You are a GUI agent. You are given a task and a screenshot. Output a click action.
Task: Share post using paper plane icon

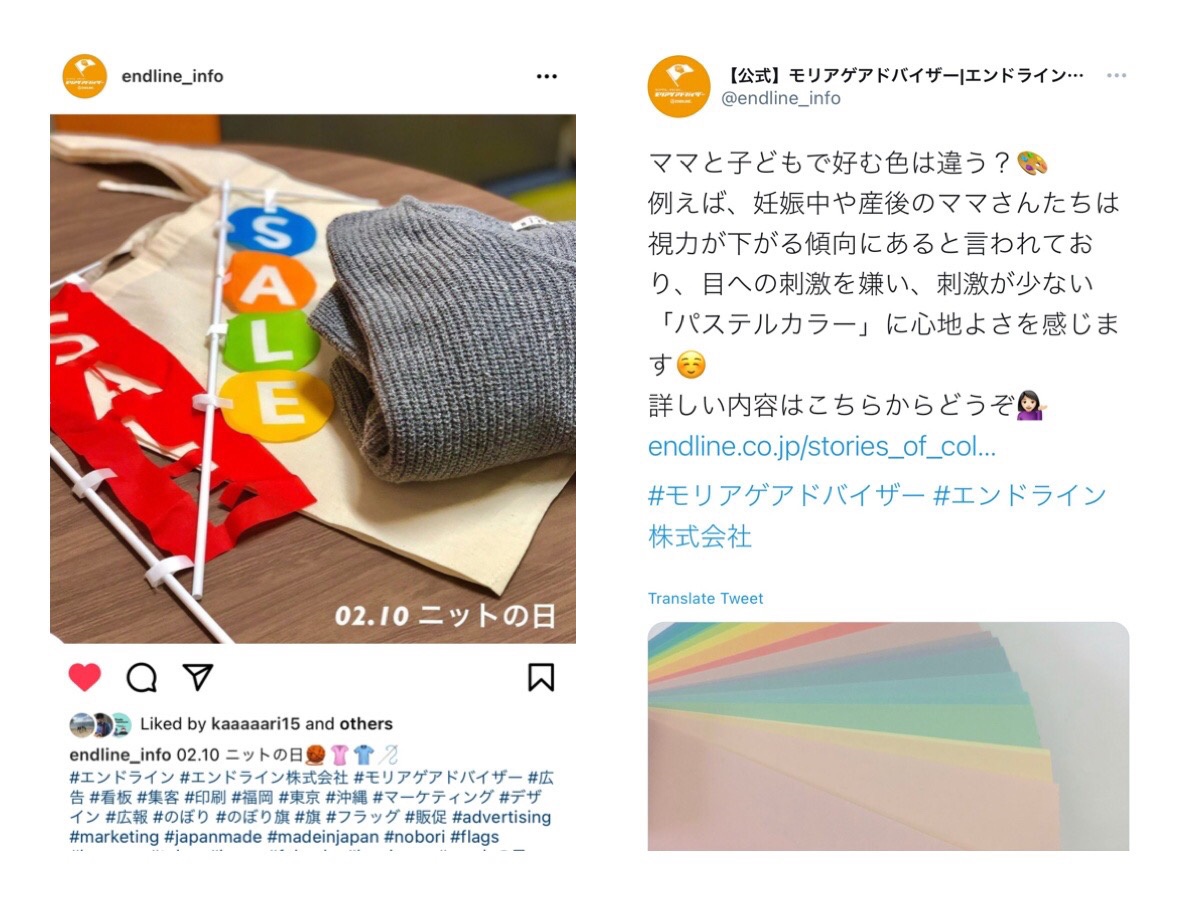coord(198,677)
